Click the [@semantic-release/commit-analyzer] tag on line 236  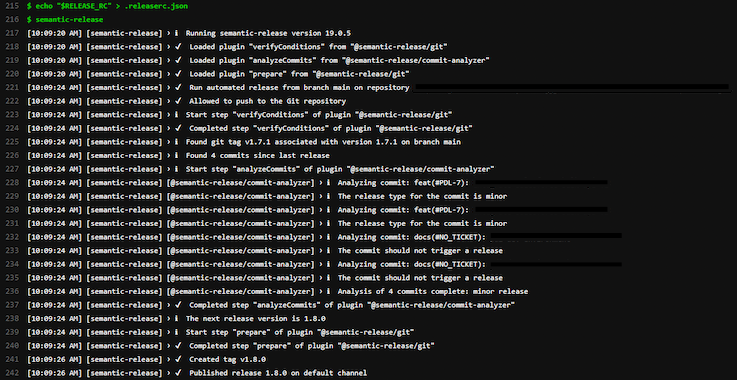click(x=241, y=291)
